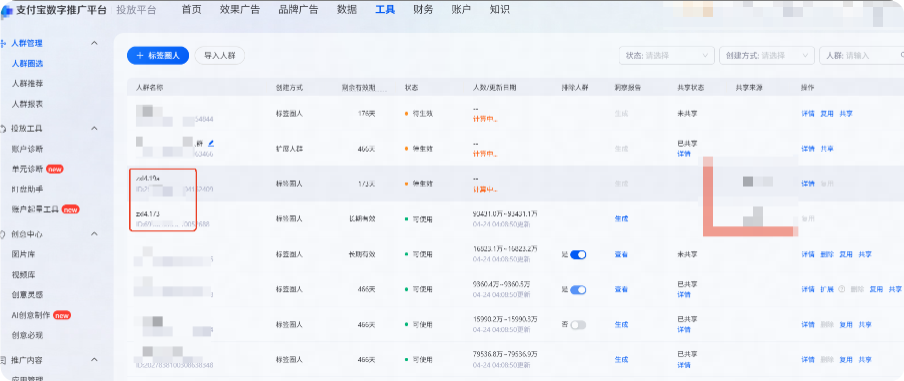Viewport: 904px width, 381px height.
Task: Select 人群圈选 in the sidebar
Action: (x=27, y=63)
